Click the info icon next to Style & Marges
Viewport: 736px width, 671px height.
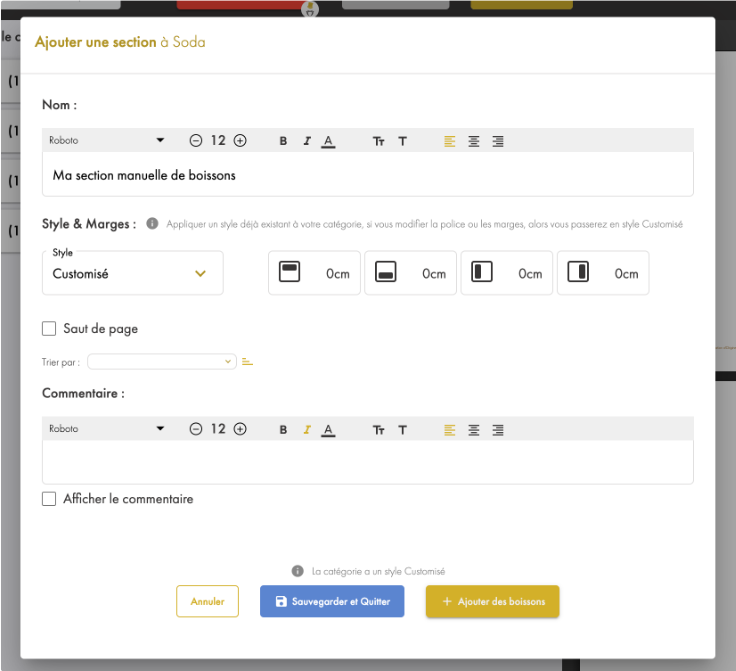[152, 224]
